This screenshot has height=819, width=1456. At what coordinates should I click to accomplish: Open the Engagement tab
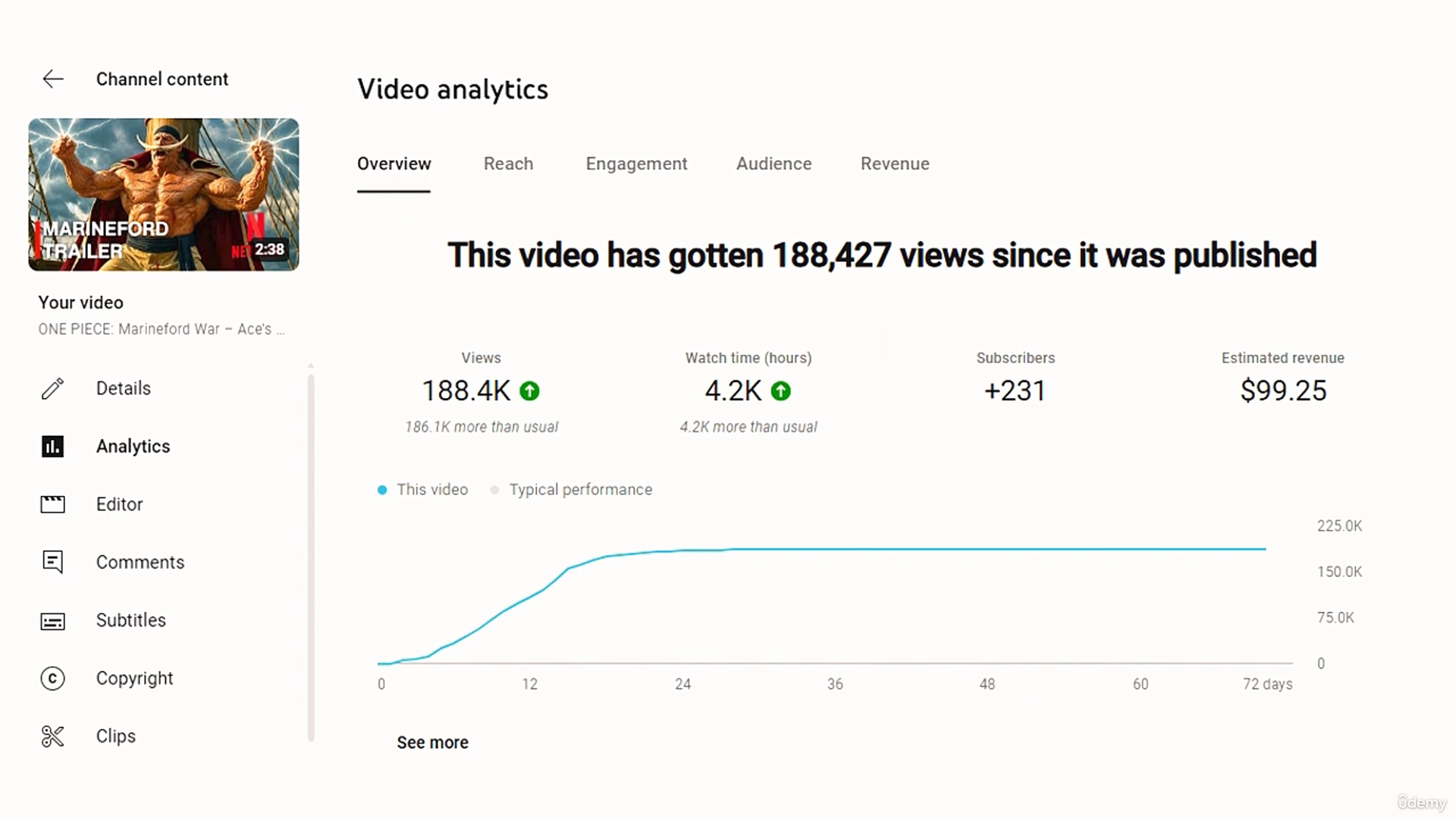coord(636,164)
